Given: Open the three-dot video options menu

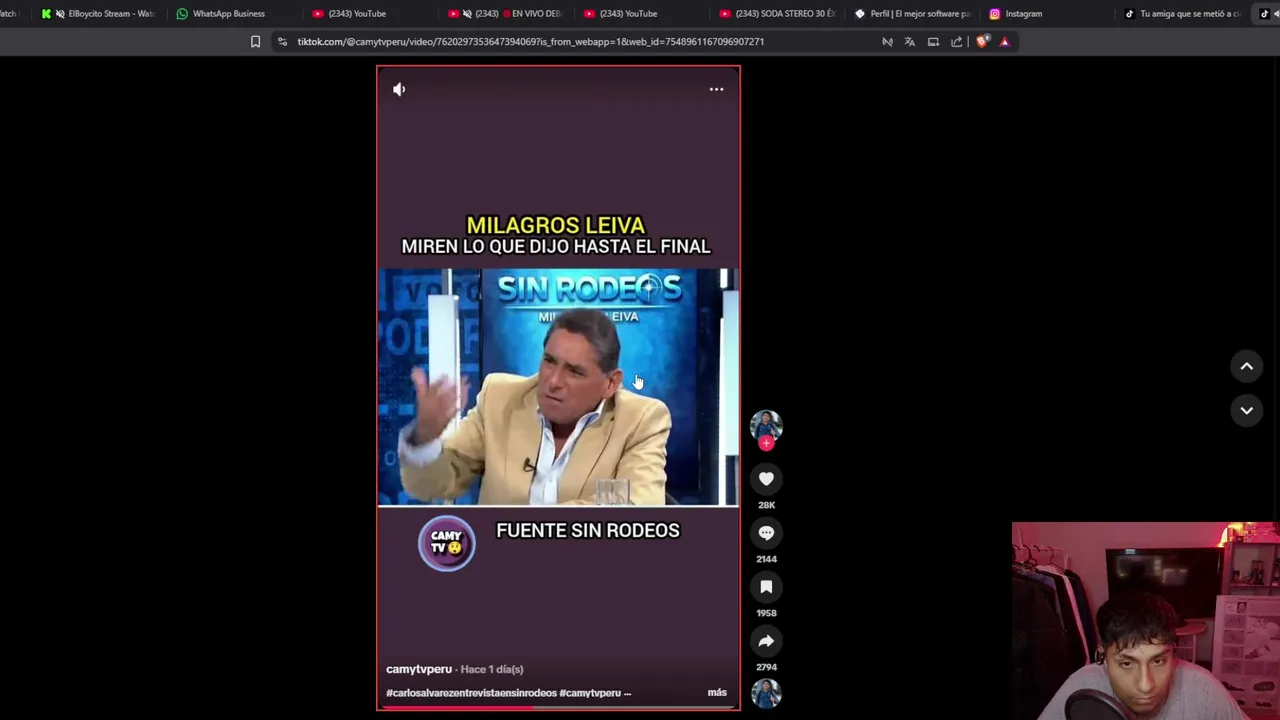Looking at the screenshot, I should coord(716,89).
